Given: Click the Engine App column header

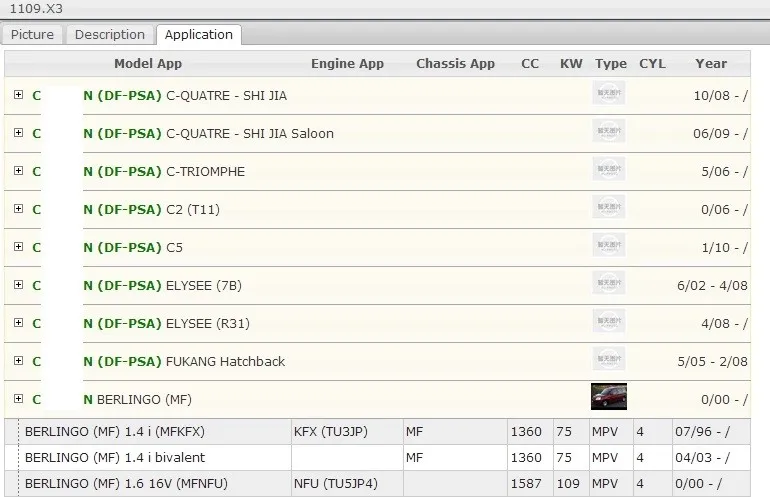Looking at the screenshot, I should [347, 64].
